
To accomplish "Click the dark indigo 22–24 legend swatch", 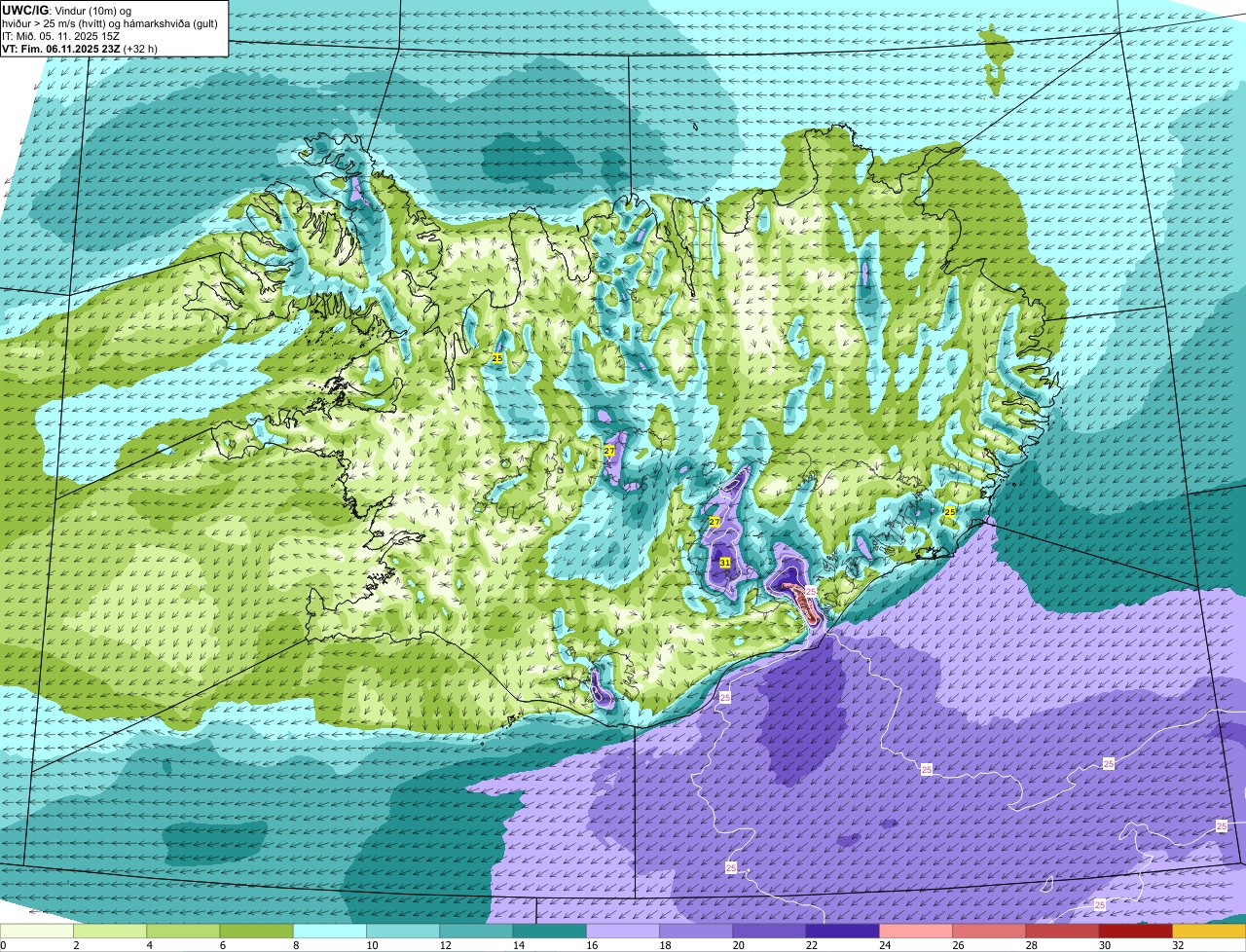I will pos(842,932).
